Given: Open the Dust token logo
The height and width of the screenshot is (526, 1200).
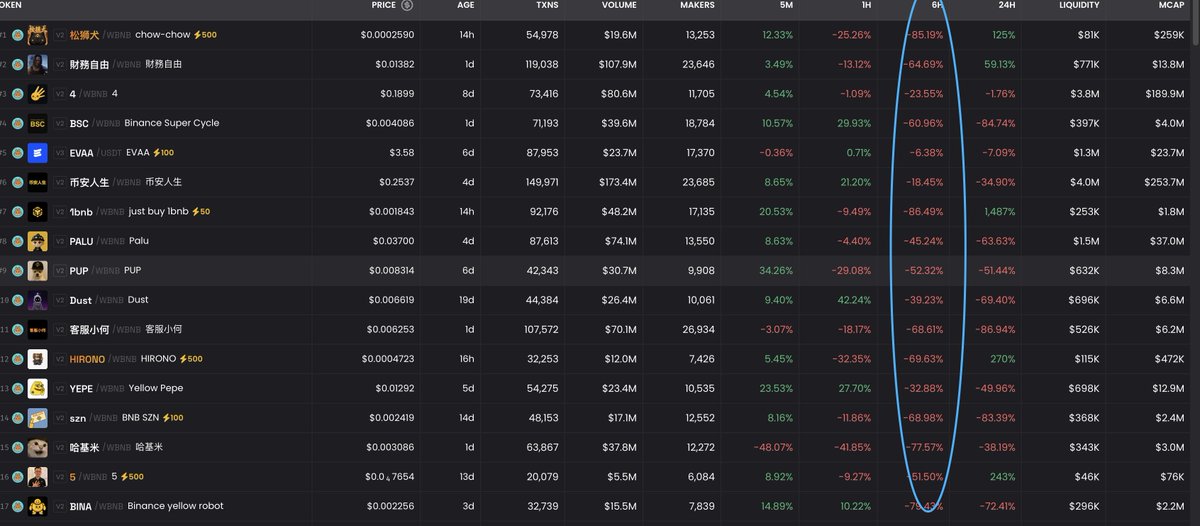Looking at the screenshot, I should pos(37,300).
